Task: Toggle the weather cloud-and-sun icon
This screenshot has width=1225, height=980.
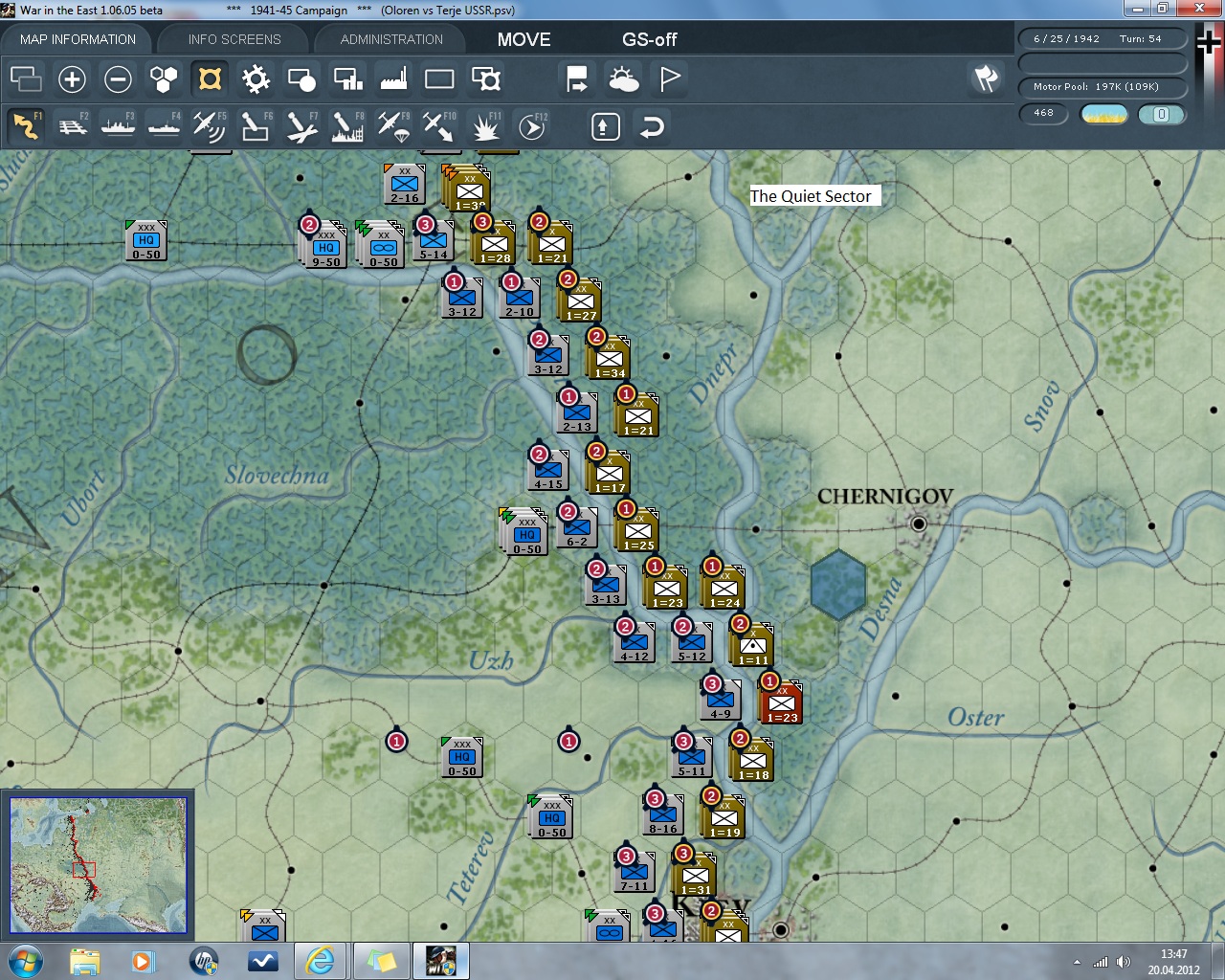Action: [624, 79]
